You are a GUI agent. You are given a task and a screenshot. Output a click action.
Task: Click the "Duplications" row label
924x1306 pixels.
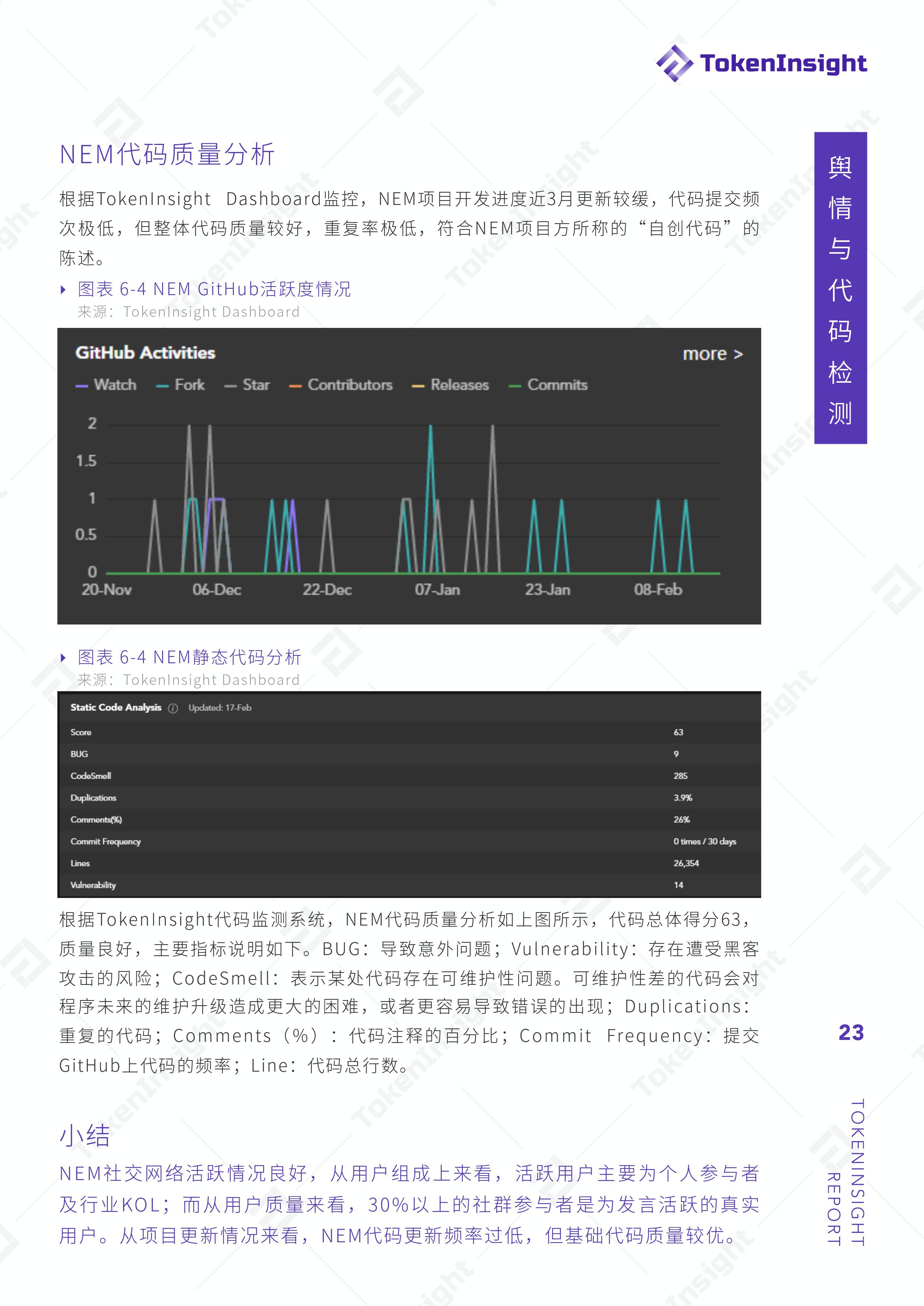coord(93,798)
